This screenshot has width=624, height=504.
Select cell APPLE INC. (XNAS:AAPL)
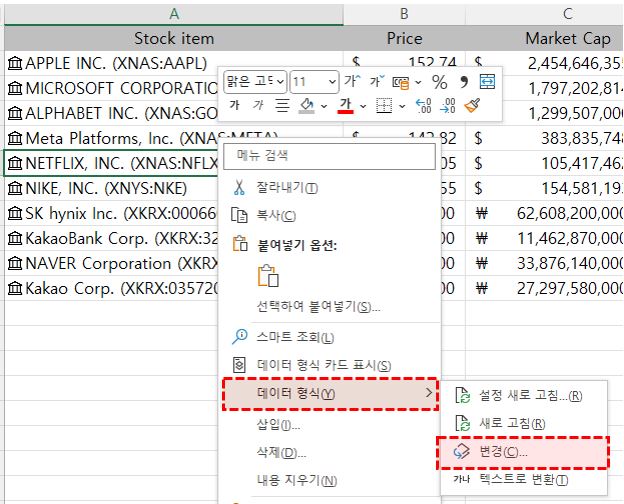point(117,63)
